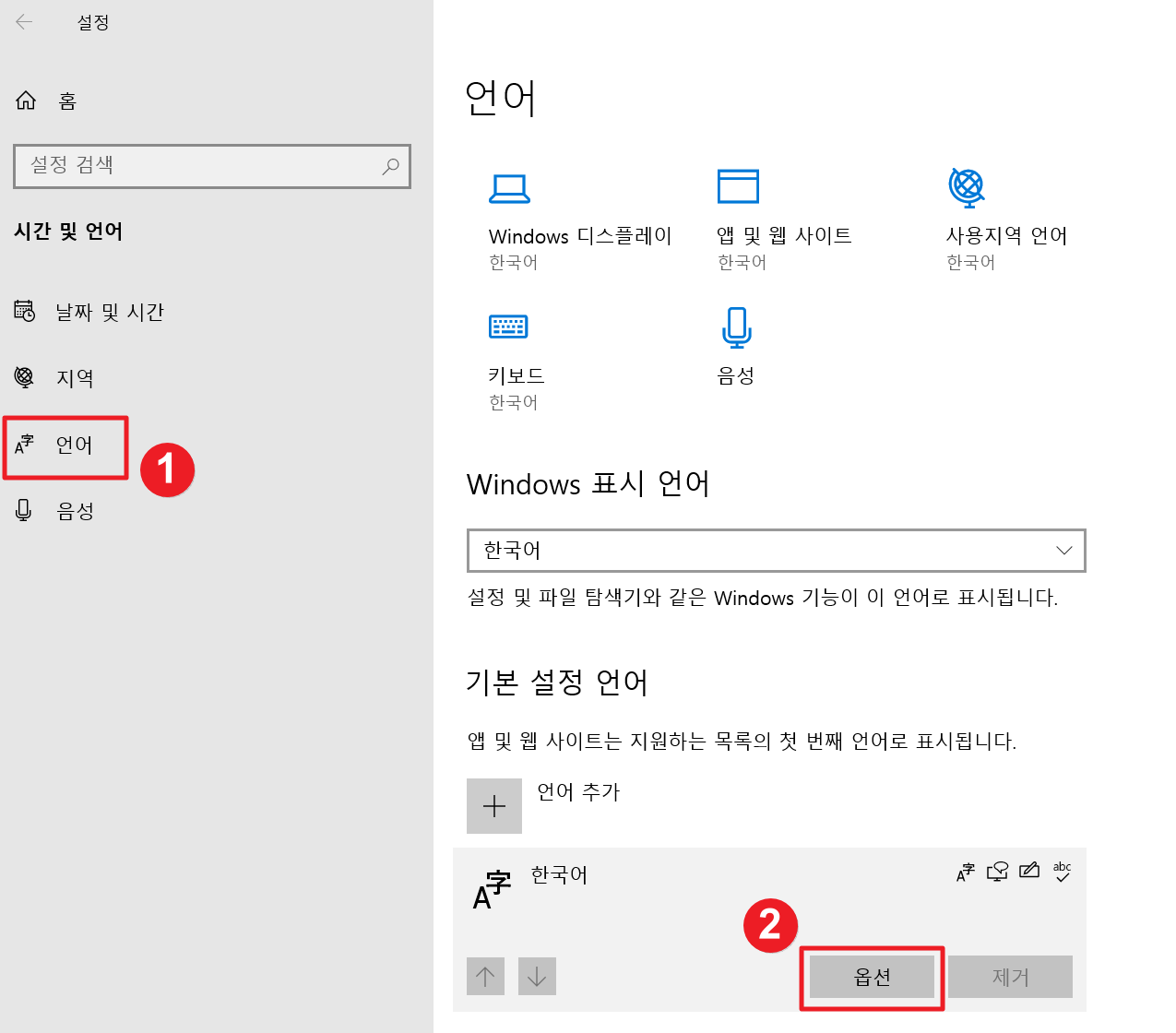
Task: Click the 앱 및 웹 사이트 label
Action: 784,236
